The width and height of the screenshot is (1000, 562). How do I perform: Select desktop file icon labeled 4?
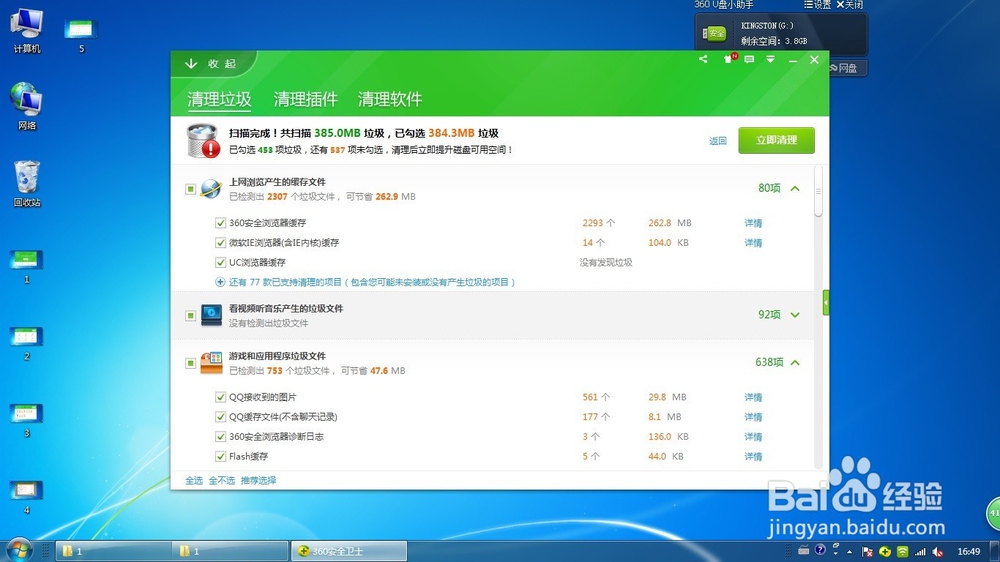click(26, 497)
